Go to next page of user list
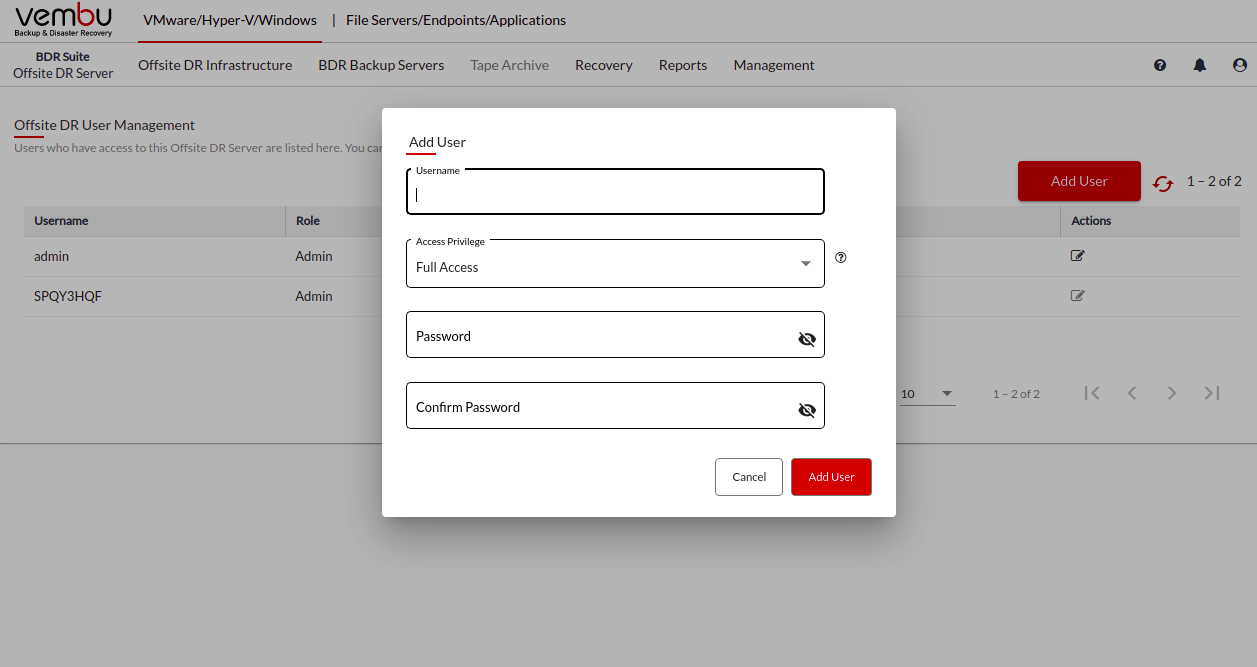The image size is (1257, 667). [1172, 393]
